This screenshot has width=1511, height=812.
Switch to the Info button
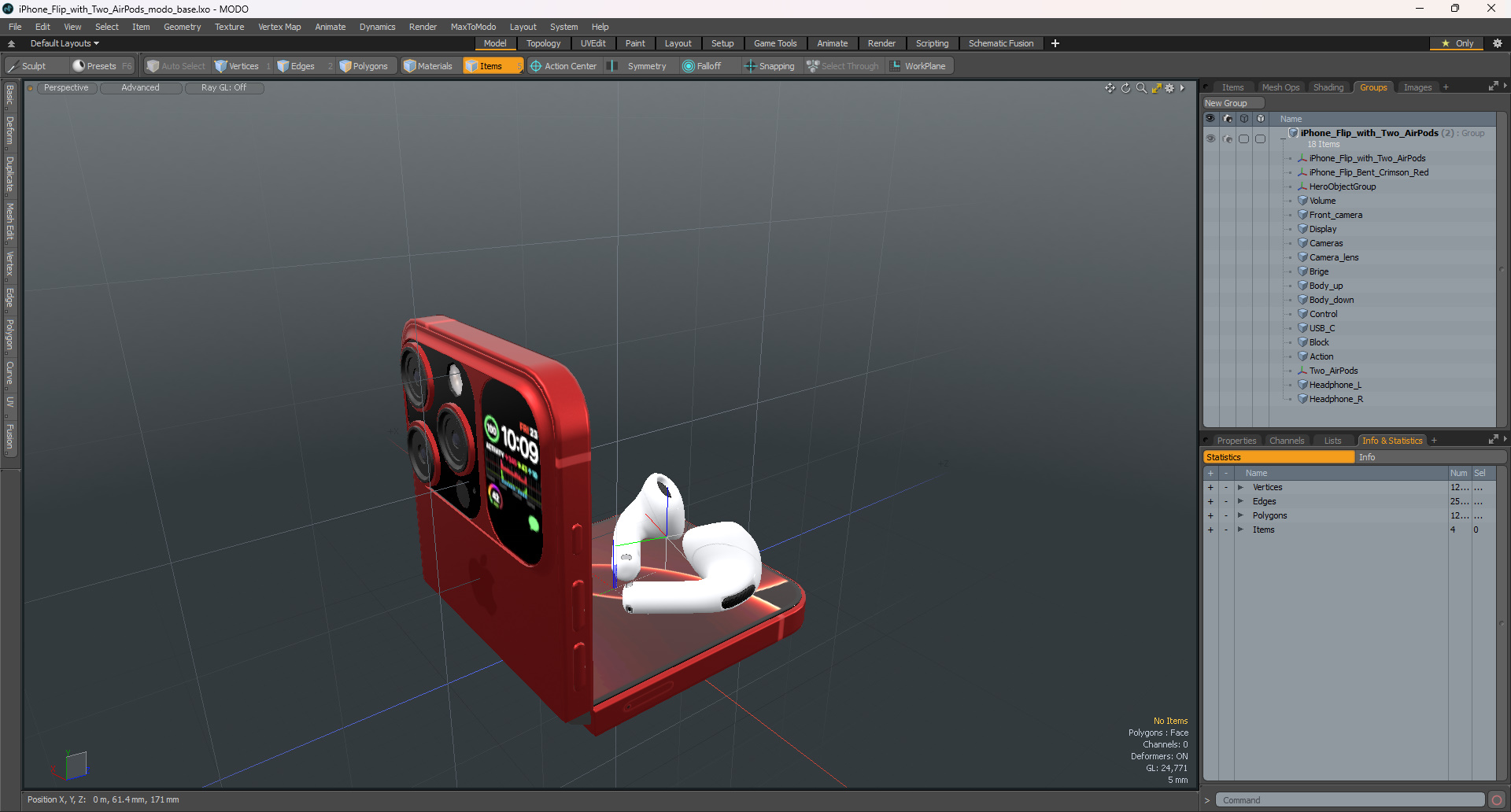pyautogui.click(x=1429, y=457)
